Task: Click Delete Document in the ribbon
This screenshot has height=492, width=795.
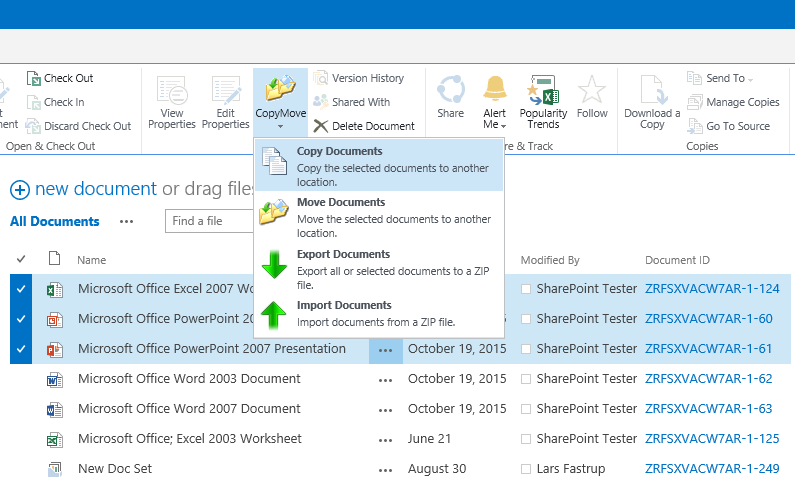Action: click(x=364, y=126)
